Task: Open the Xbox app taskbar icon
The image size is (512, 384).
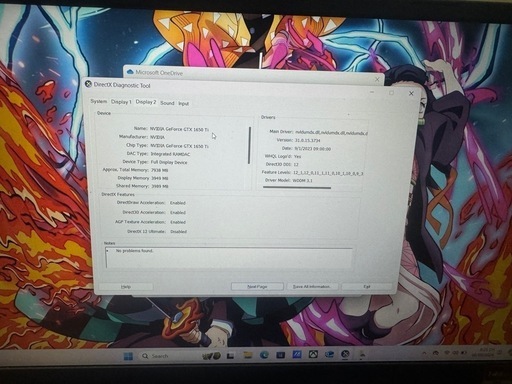Action: 313,354
